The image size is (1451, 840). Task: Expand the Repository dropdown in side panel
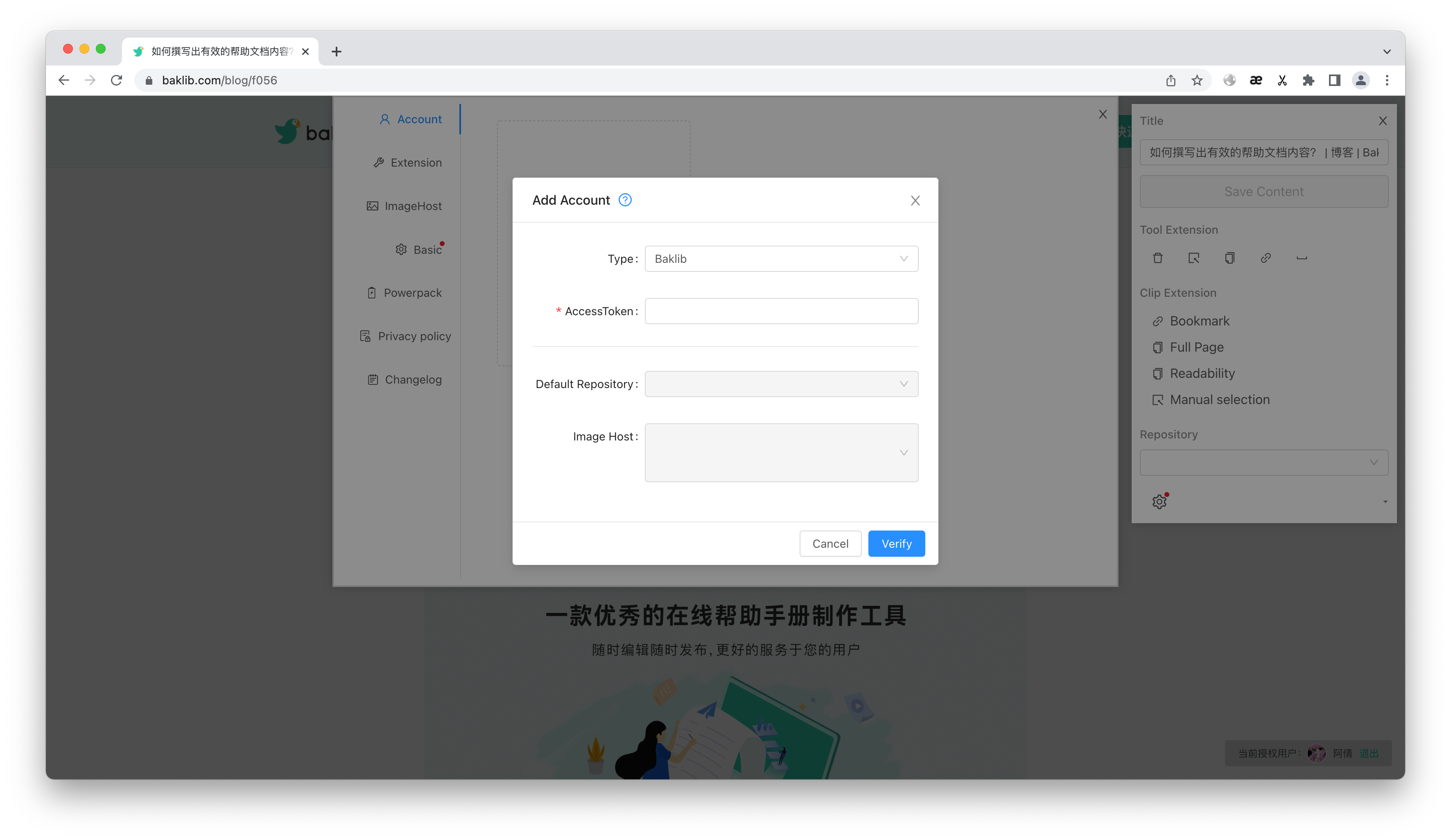click(x=1264, y=462)
